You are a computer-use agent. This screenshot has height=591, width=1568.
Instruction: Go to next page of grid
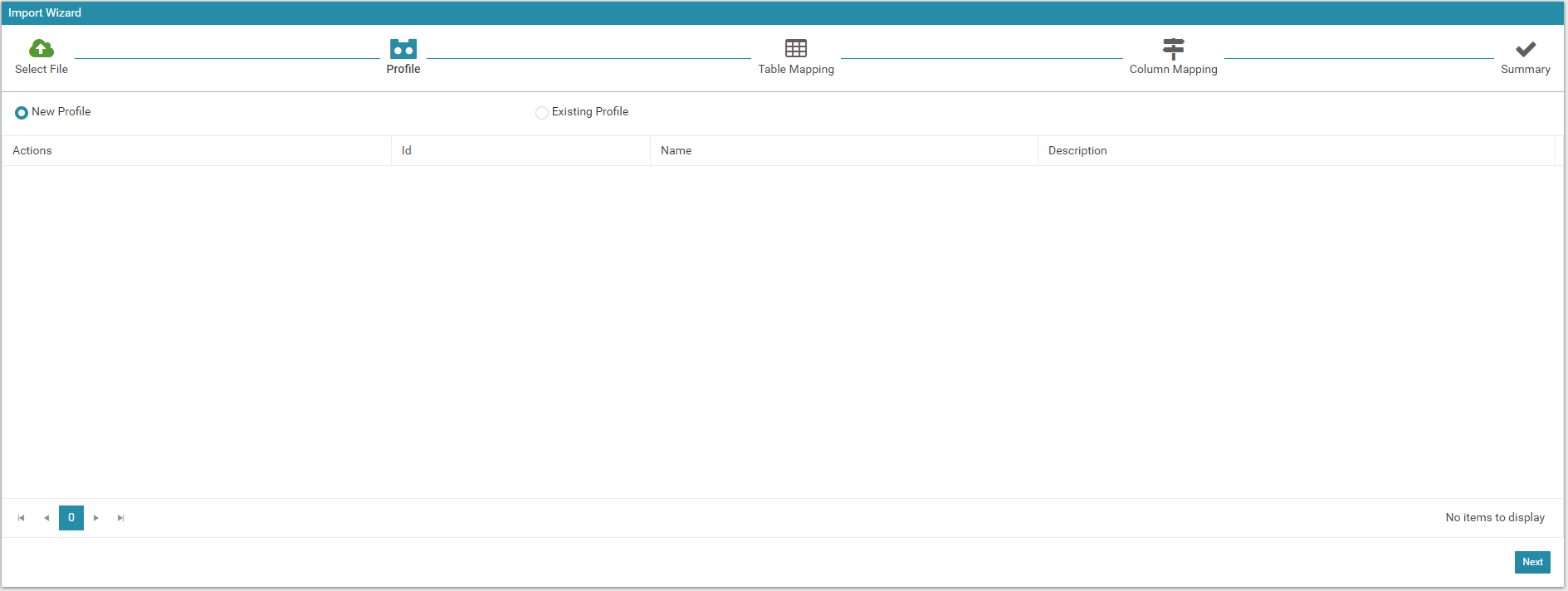[x=96, y=518]
